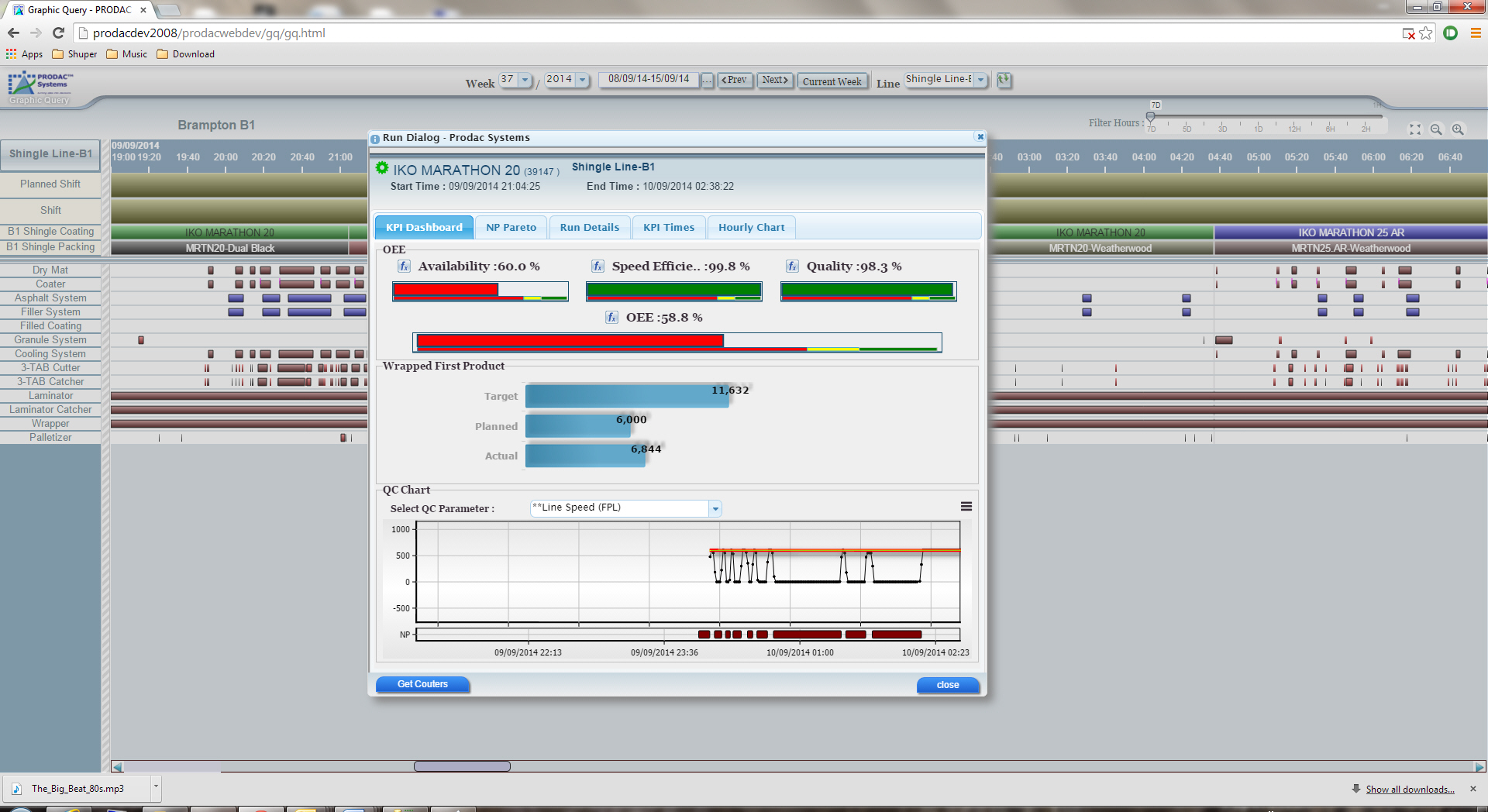The height and width of the screenshot is (812, 1488).
Task: Open the Line Shingle Line dropdown
Action: click(x=980, y=80)
